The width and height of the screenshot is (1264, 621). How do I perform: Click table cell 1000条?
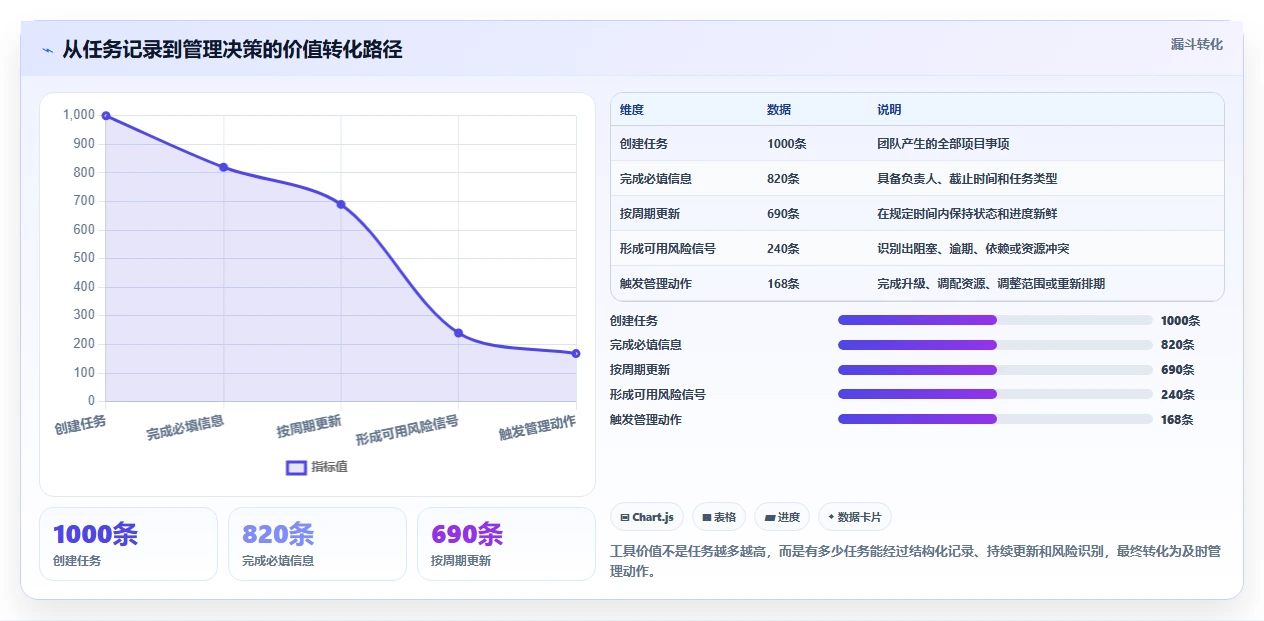pos(786,144)
